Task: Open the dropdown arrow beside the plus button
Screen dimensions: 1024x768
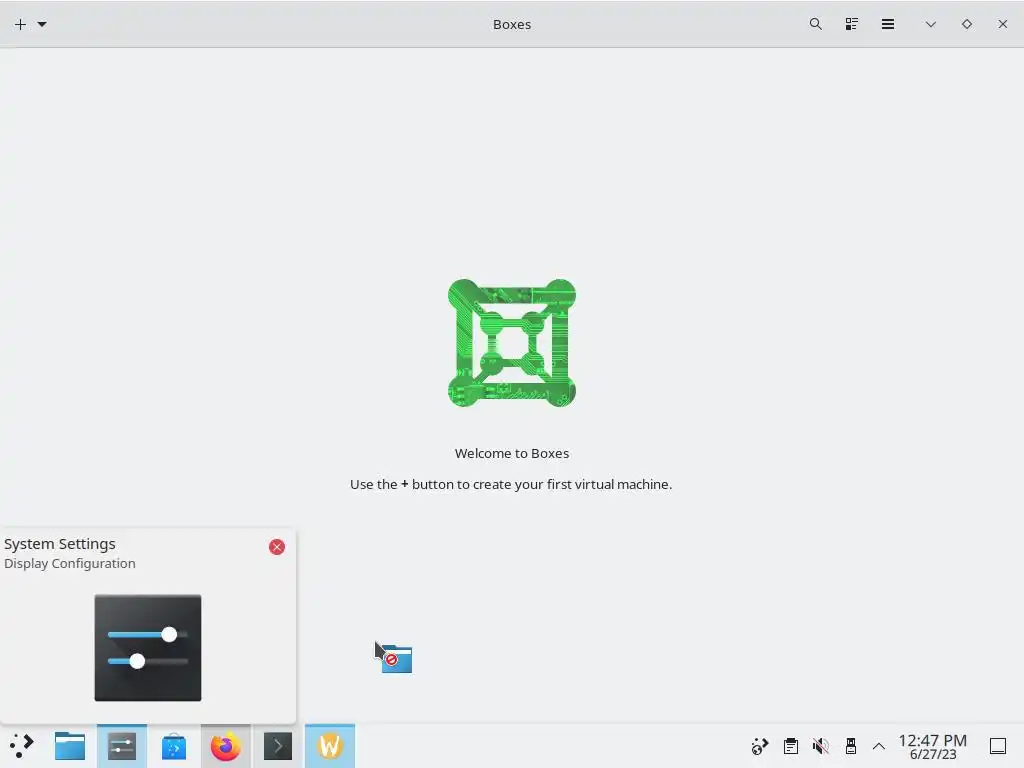Action: tap(42, 25)
